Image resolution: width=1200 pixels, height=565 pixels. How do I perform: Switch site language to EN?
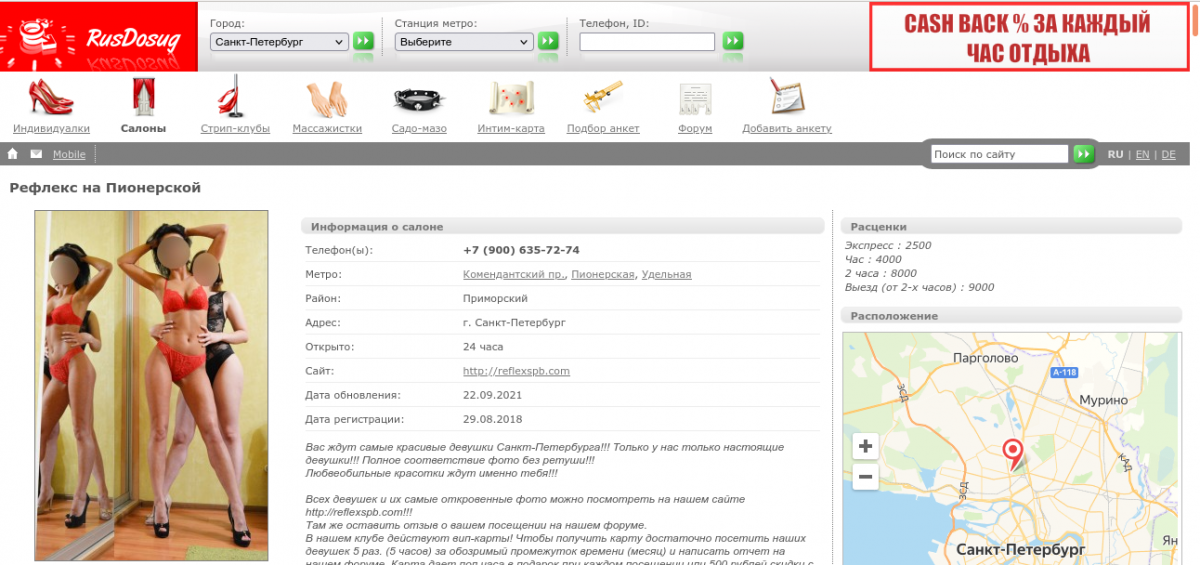1142,155
